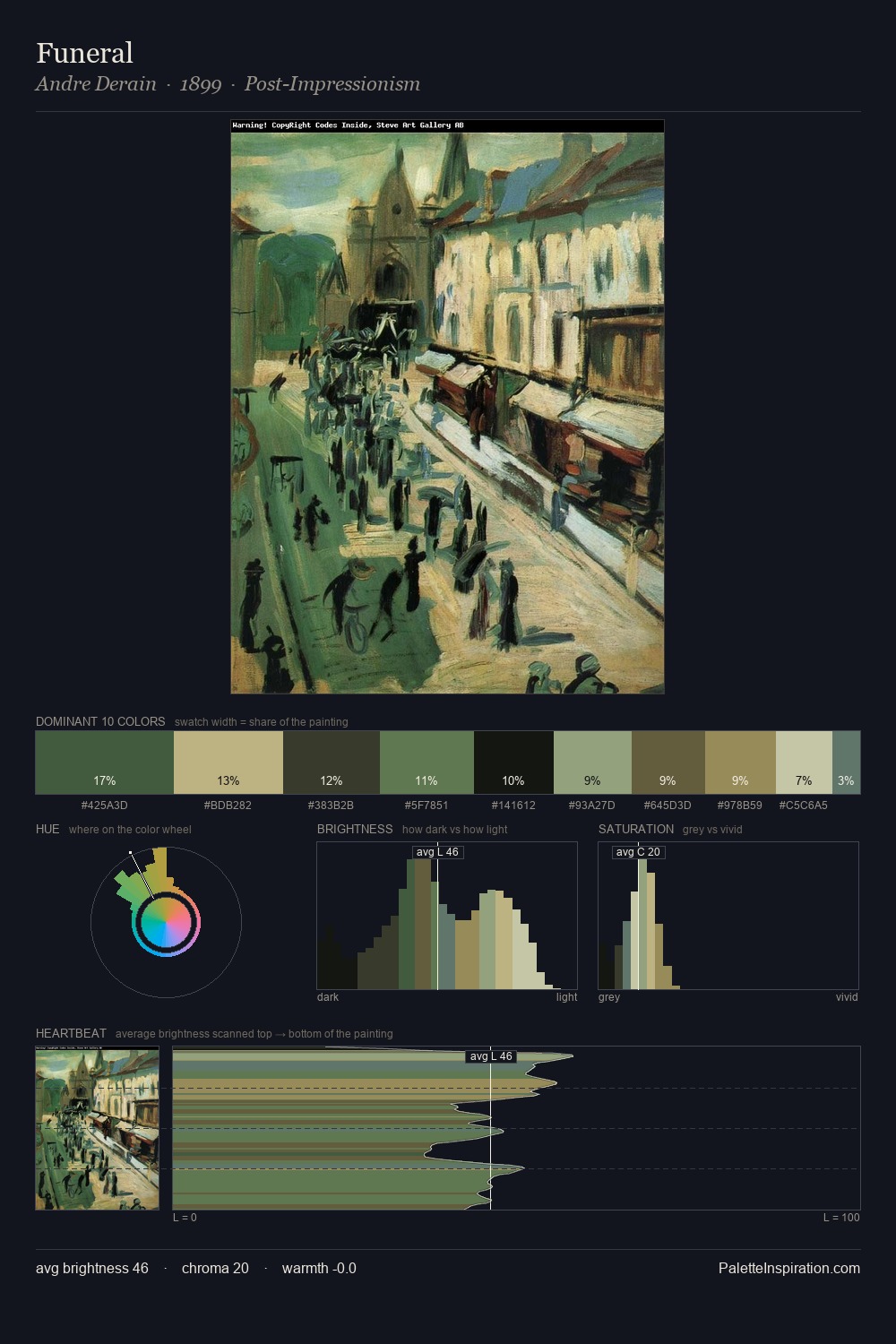Viewport: 896px width, 1344px height.
Task: Click the swatch above hex label #93A27D
Action: coord(592,762)
